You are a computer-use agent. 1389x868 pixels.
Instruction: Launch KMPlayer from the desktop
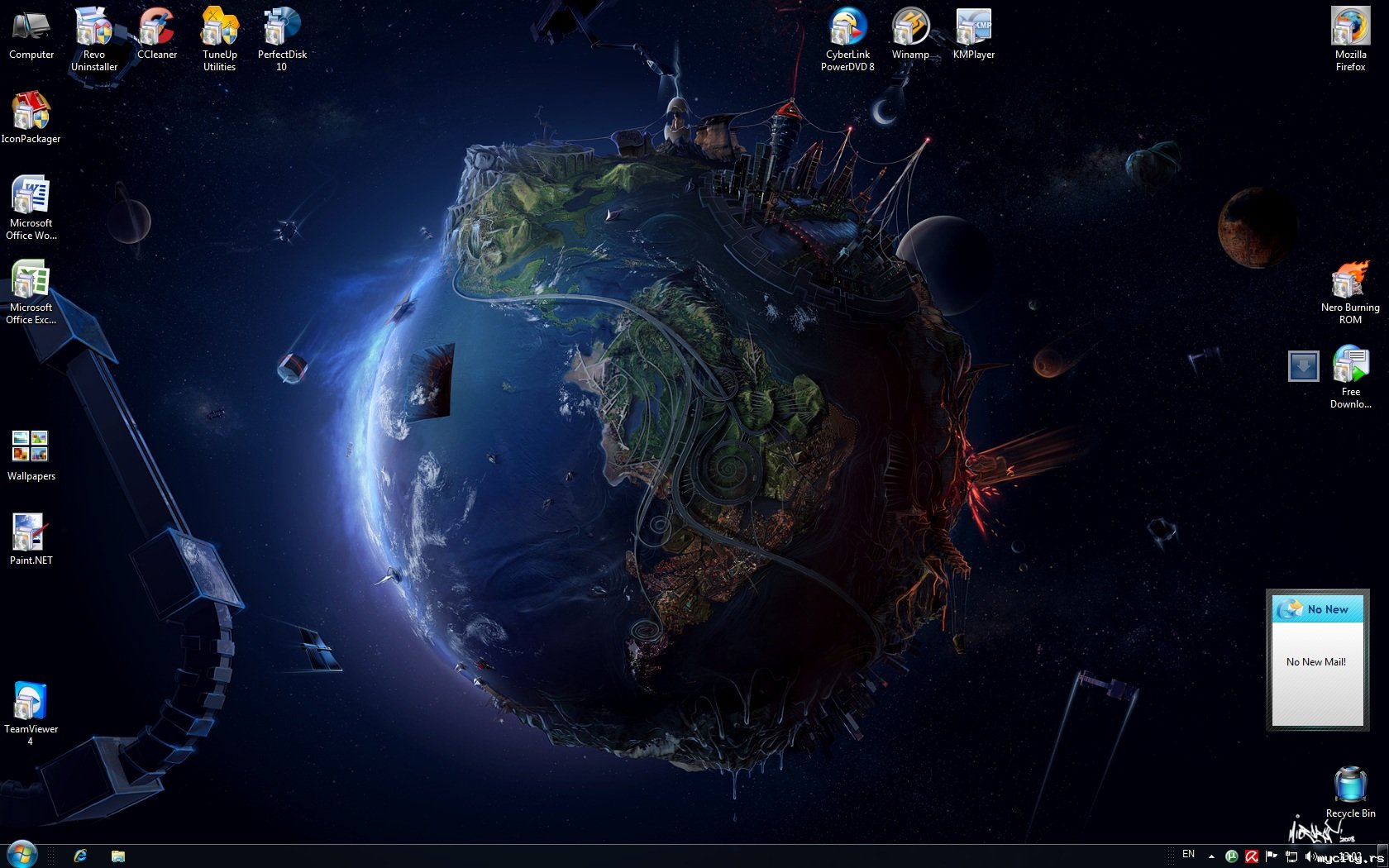[x=974, y=35]
